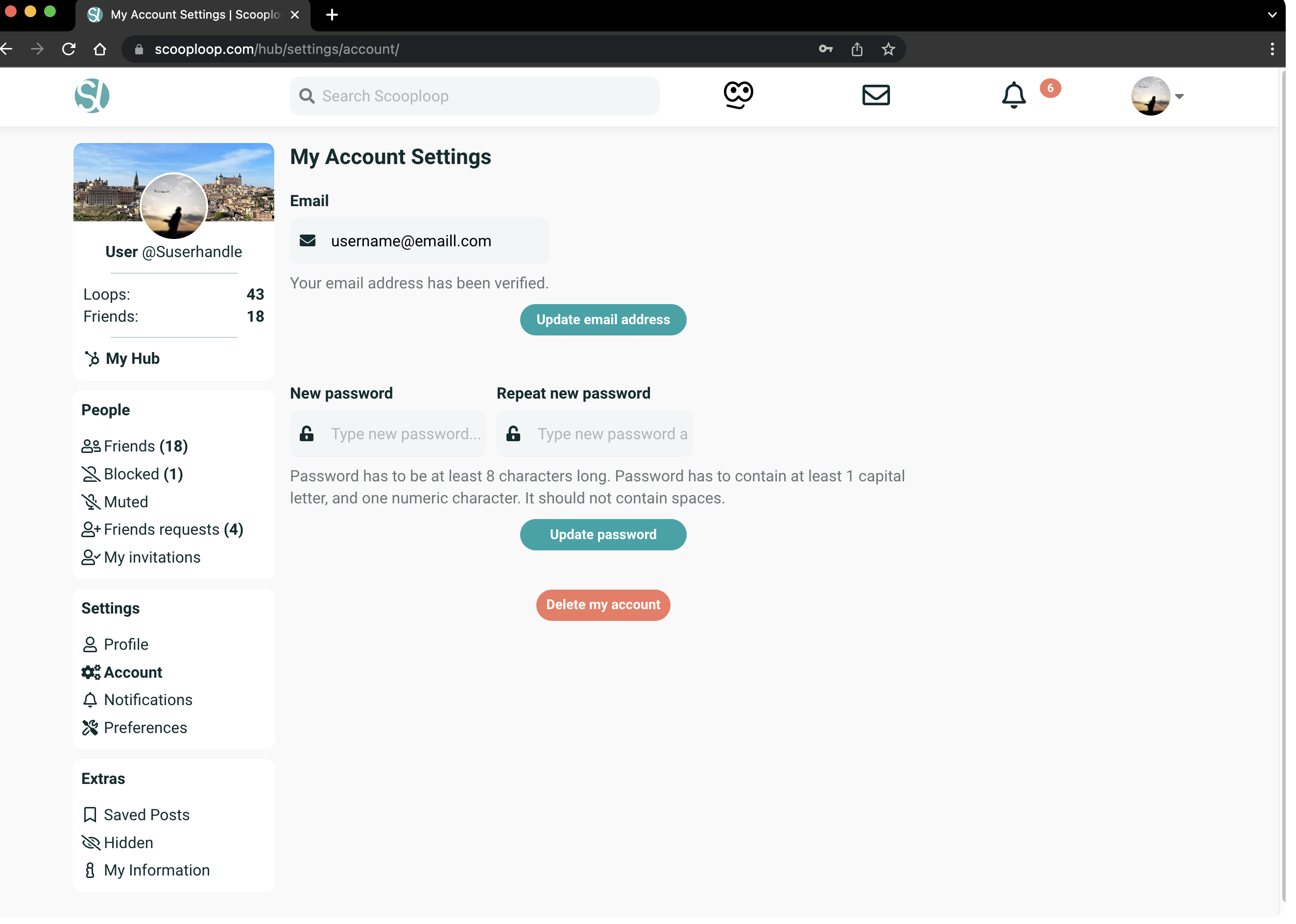Click the search magnifier icon
Viewport: 1296px width, 924px height.
point(307,96)
